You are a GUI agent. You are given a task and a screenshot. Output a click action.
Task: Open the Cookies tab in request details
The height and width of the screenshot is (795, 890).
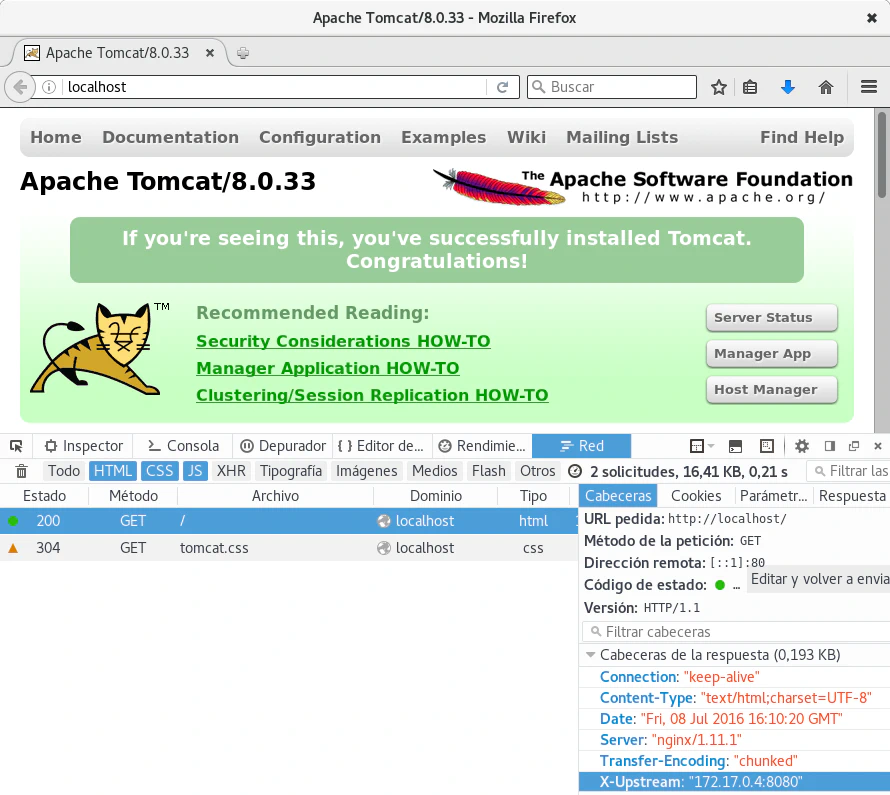696,496
